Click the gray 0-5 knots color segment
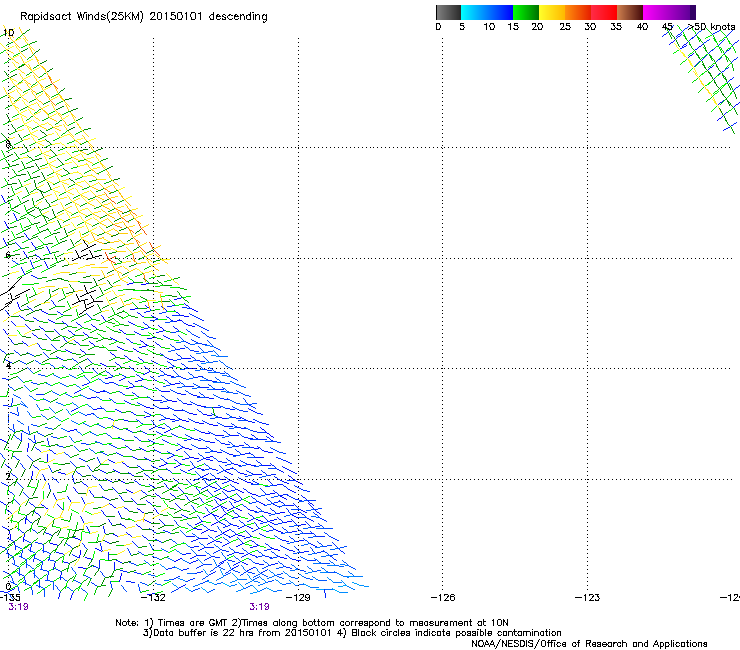The image size is (740, 650). coord(448,12)
